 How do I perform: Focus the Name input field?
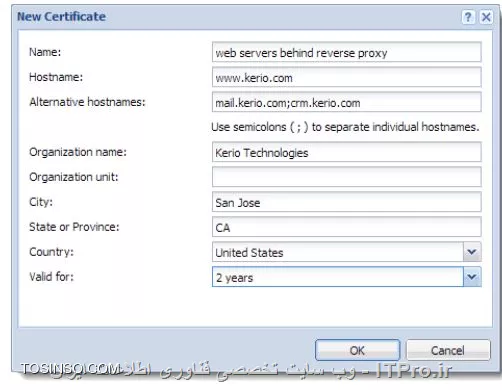(346, 52)
